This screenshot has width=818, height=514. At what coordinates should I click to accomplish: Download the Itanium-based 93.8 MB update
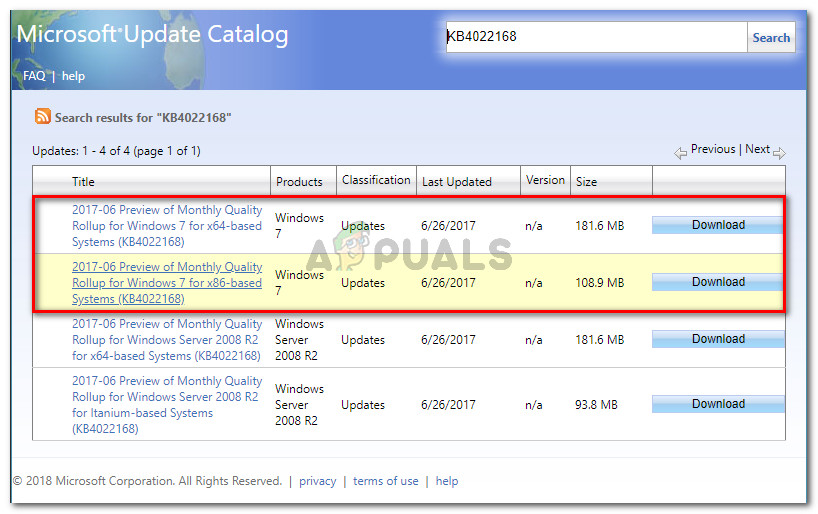click(718, 404)
